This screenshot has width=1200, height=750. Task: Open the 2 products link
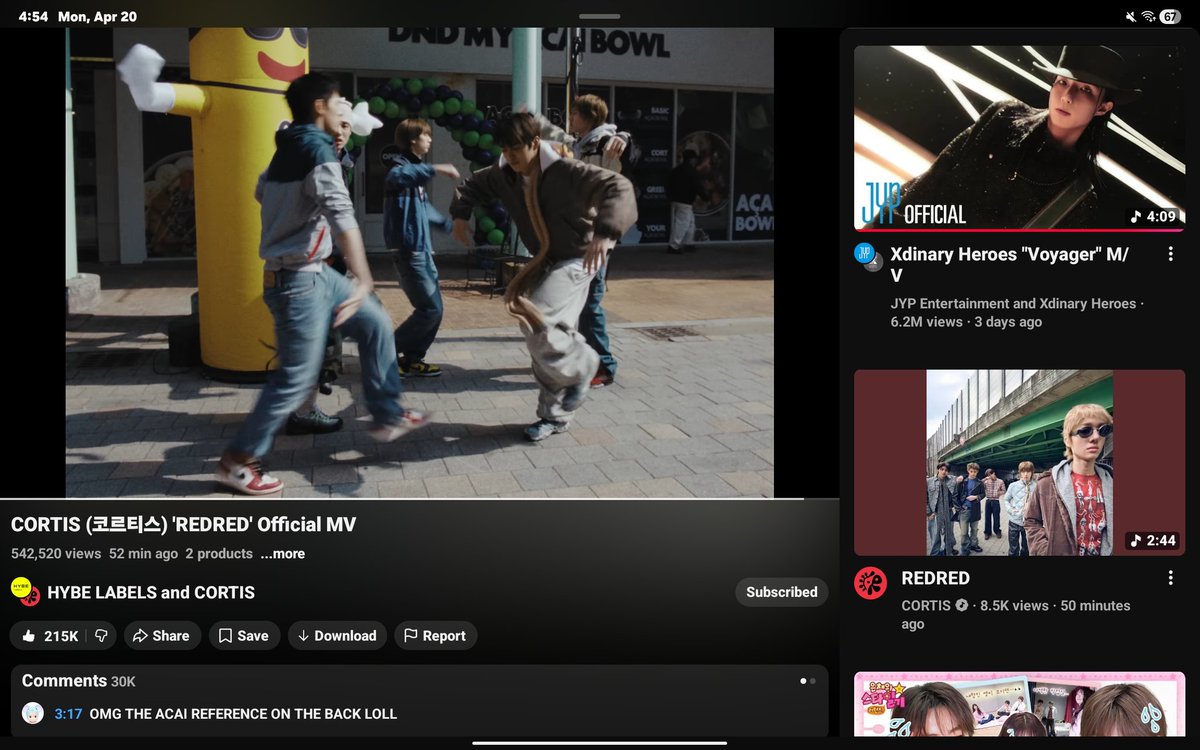(x=219, y=554)
